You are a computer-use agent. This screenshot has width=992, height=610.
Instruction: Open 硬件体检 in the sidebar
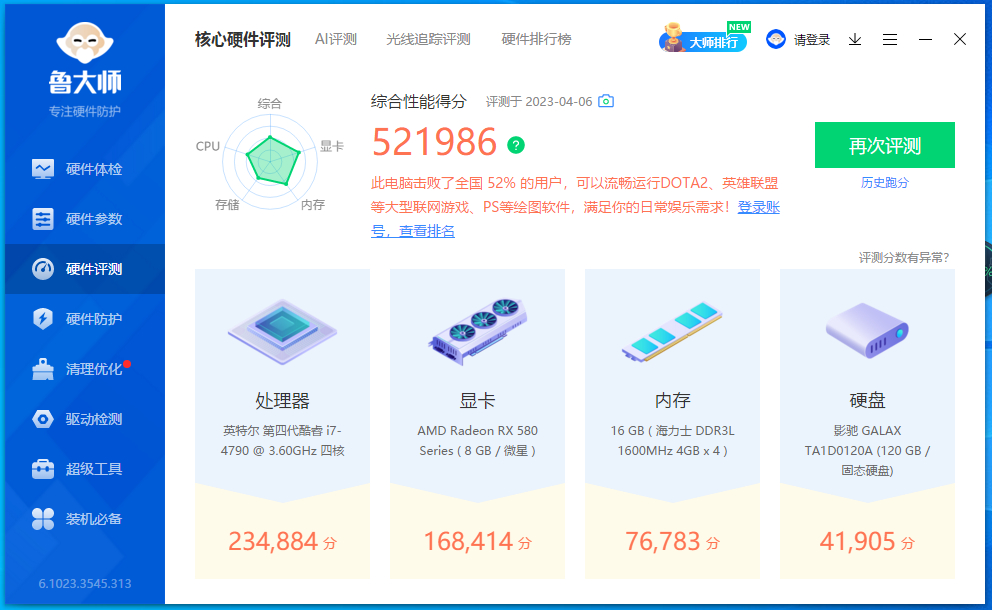click(x=85, y=169)
